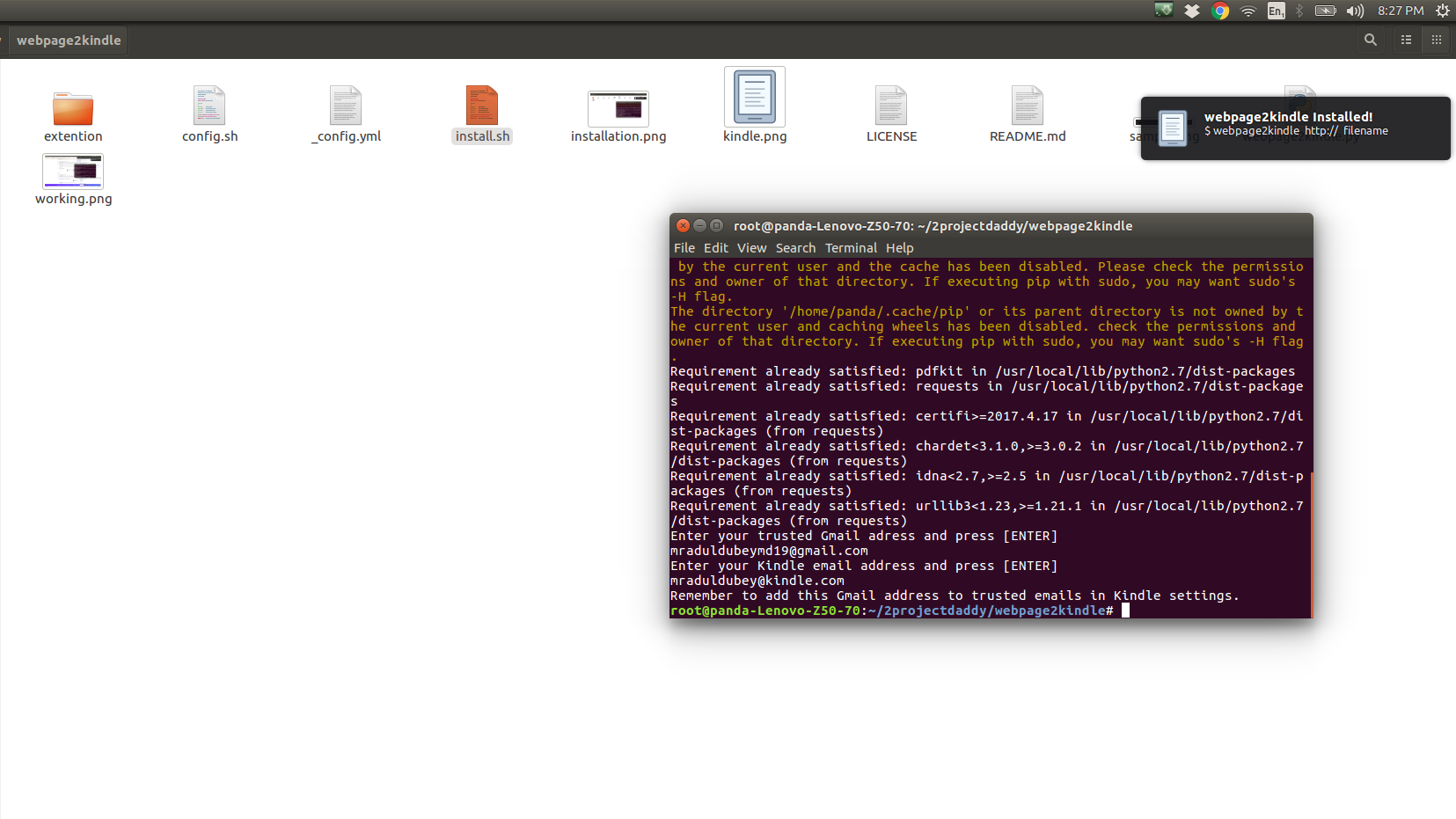Select the _config.yml file icon
Image resolution: width=1456 pixels, height=819 pixels.
(x=346, y=106)
